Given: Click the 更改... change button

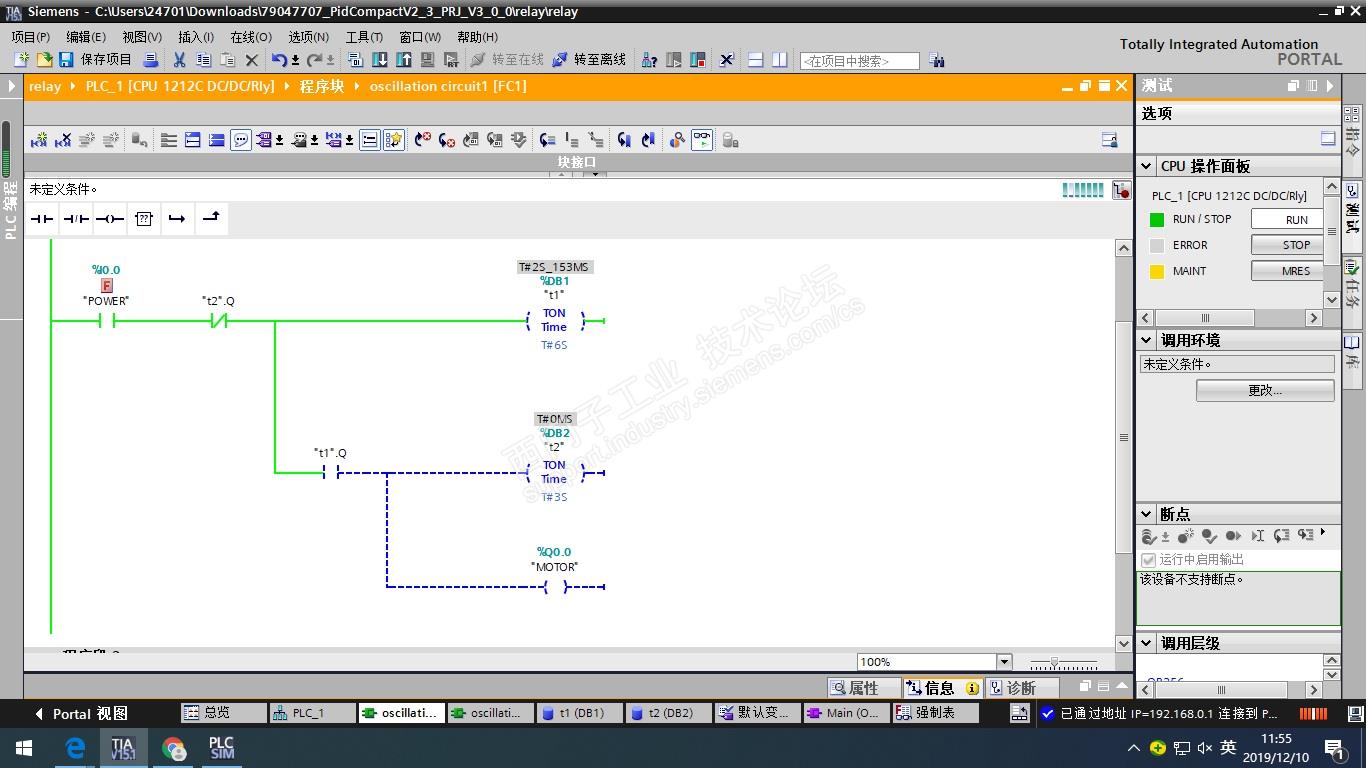Looking at the screenshot, I should click(1265, 390).
